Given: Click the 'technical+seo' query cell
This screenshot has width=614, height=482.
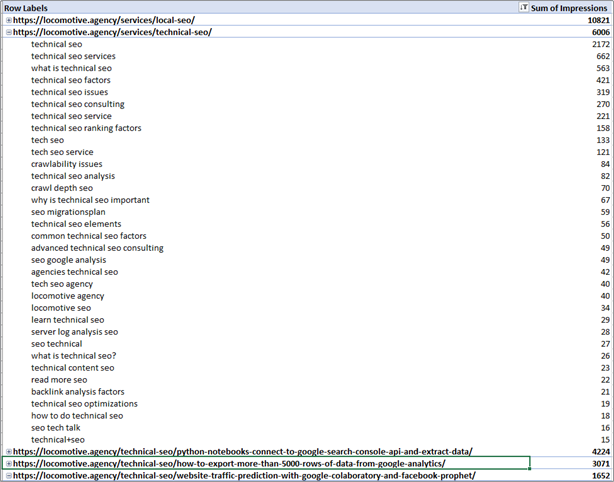Looking at the screenshot, I should click(58, 440).
